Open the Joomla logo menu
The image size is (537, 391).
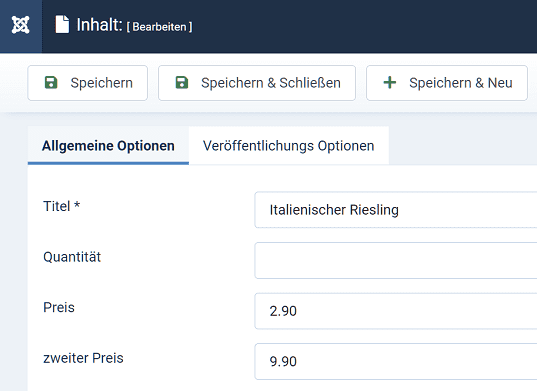pos(21,25)
